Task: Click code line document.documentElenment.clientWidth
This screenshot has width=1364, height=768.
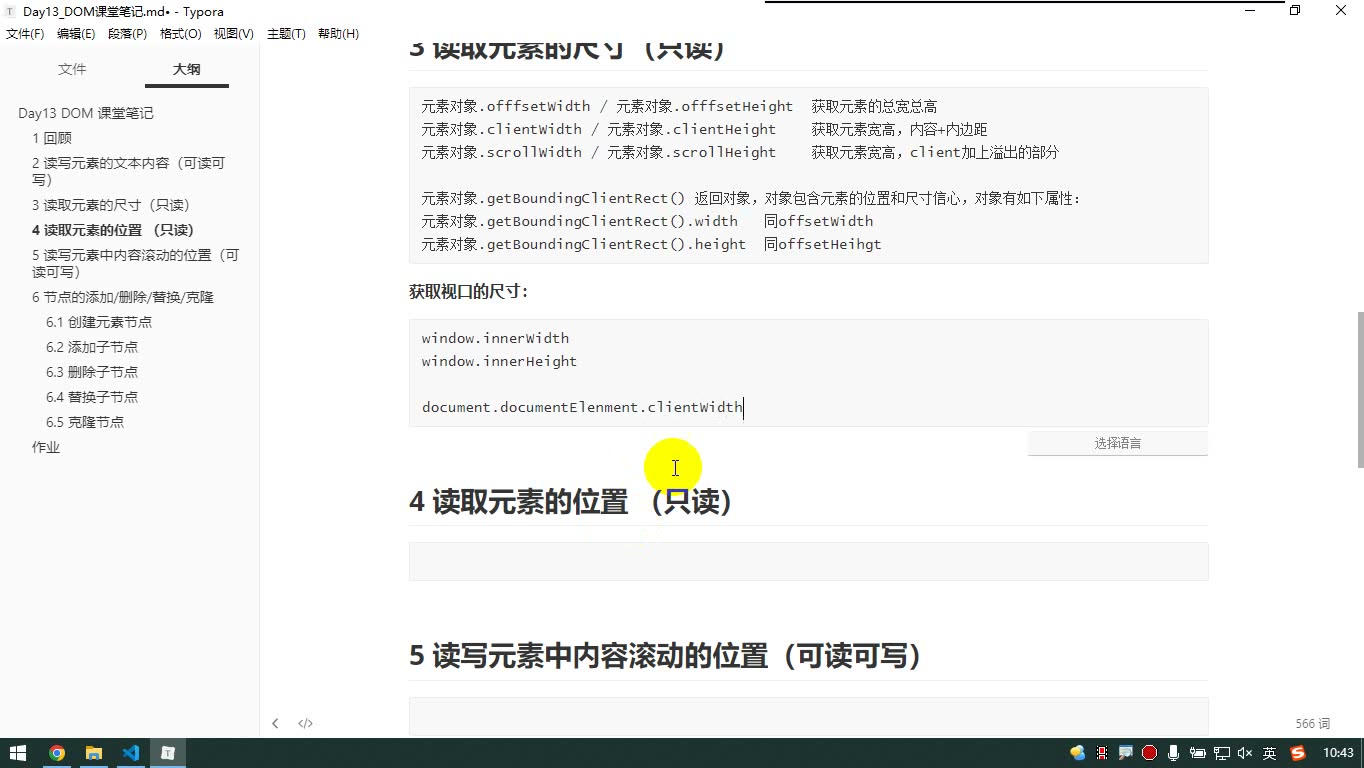Action: pyautogui.click(x=582, y=407)
